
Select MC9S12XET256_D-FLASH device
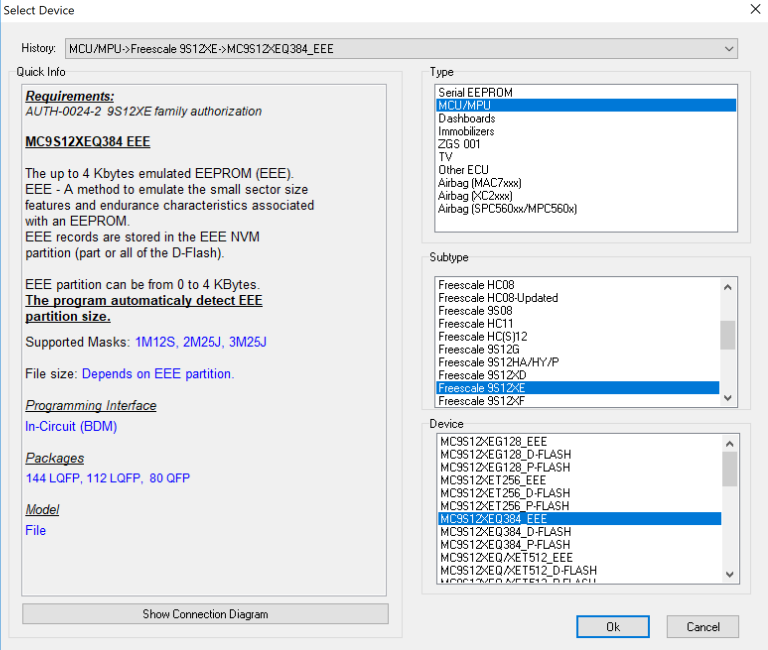tap(579, 493)
